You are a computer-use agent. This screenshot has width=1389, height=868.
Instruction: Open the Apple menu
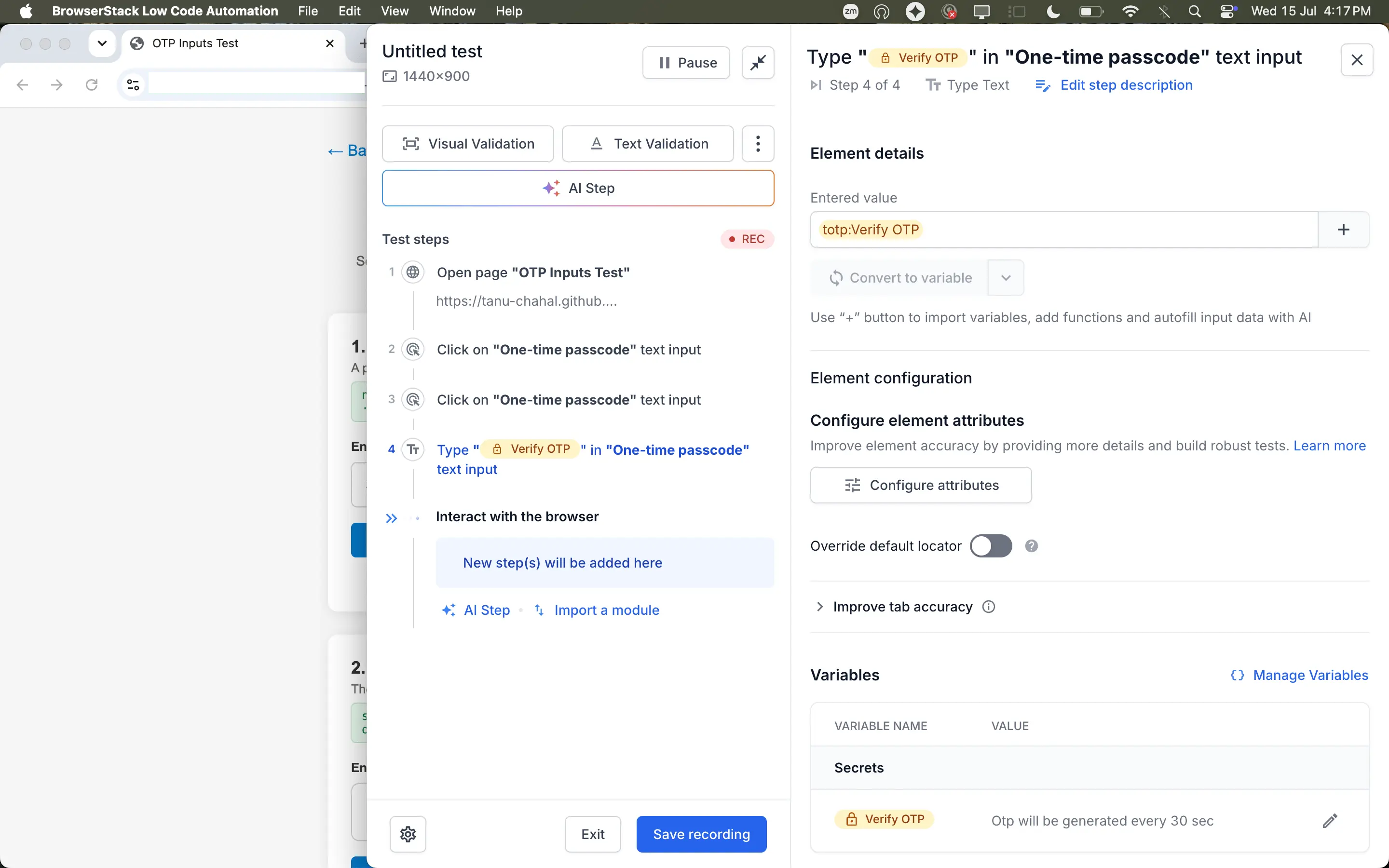point(26,11)
